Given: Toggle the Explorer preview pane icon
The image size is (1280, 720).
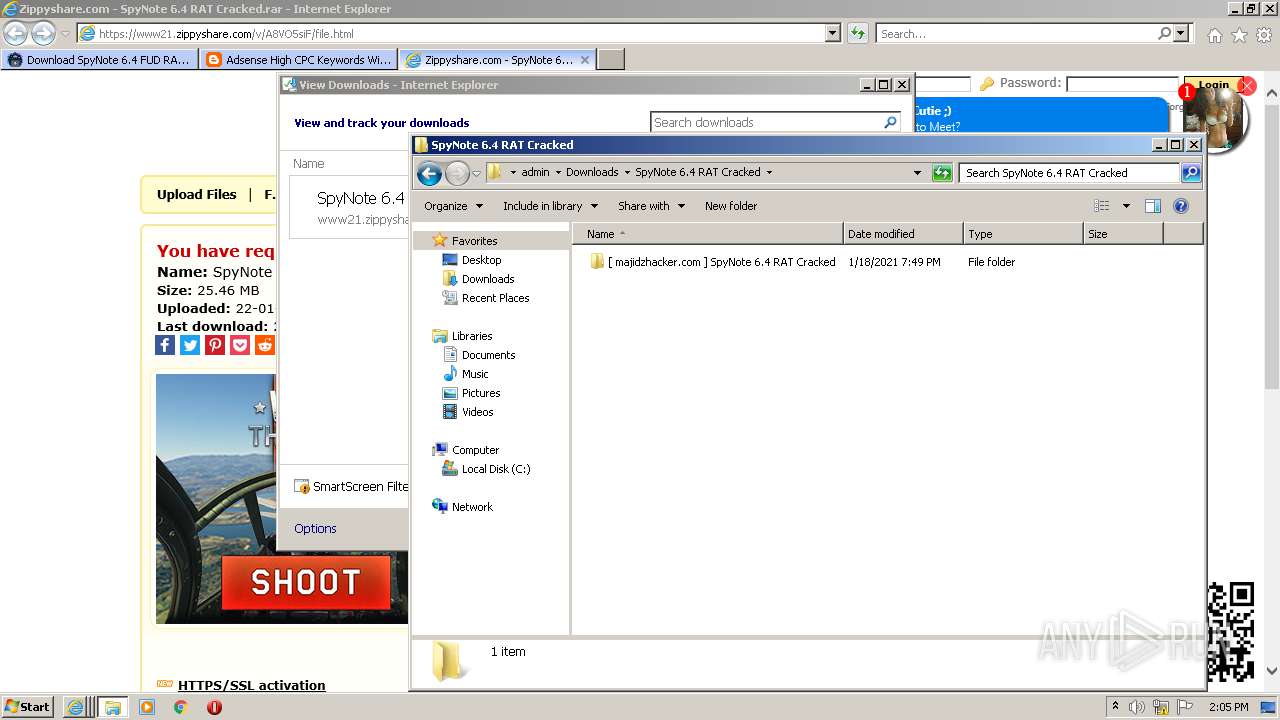Looking at the screenshot, I should pos(1152,206).
